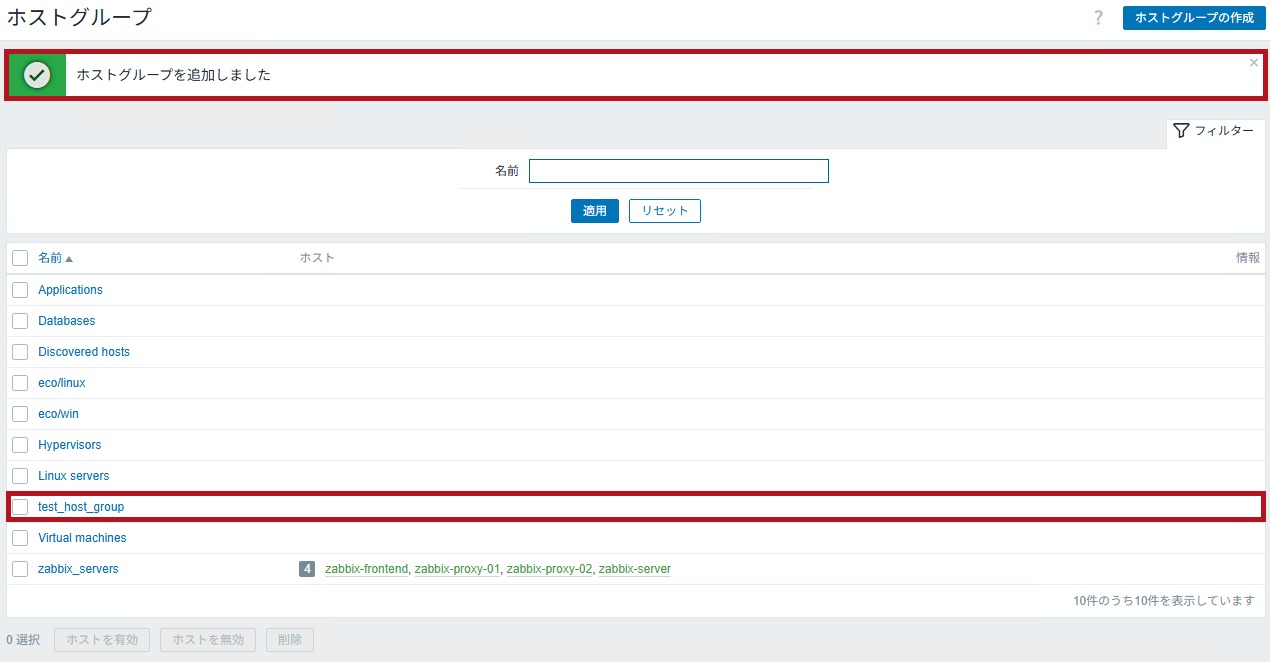Tick the select-all checkbox in header
Viewport: 1270px width, 662px height.
coord(20,258)
